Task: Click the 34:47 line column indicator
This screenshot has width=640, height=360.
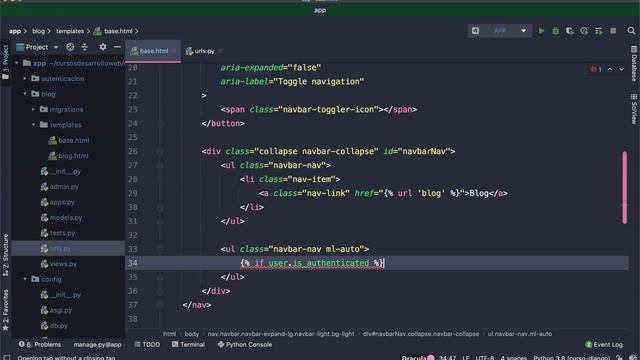Action: click(x=447, y=358)
